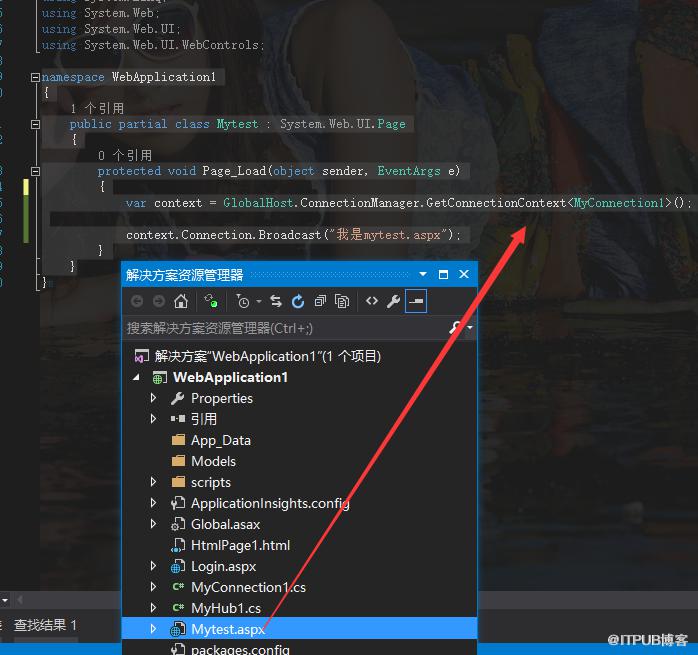Click 'System.Web.UI.WebControls' using line
The image size is (698, 655).
pyautogui.click(x=171, y=45)
